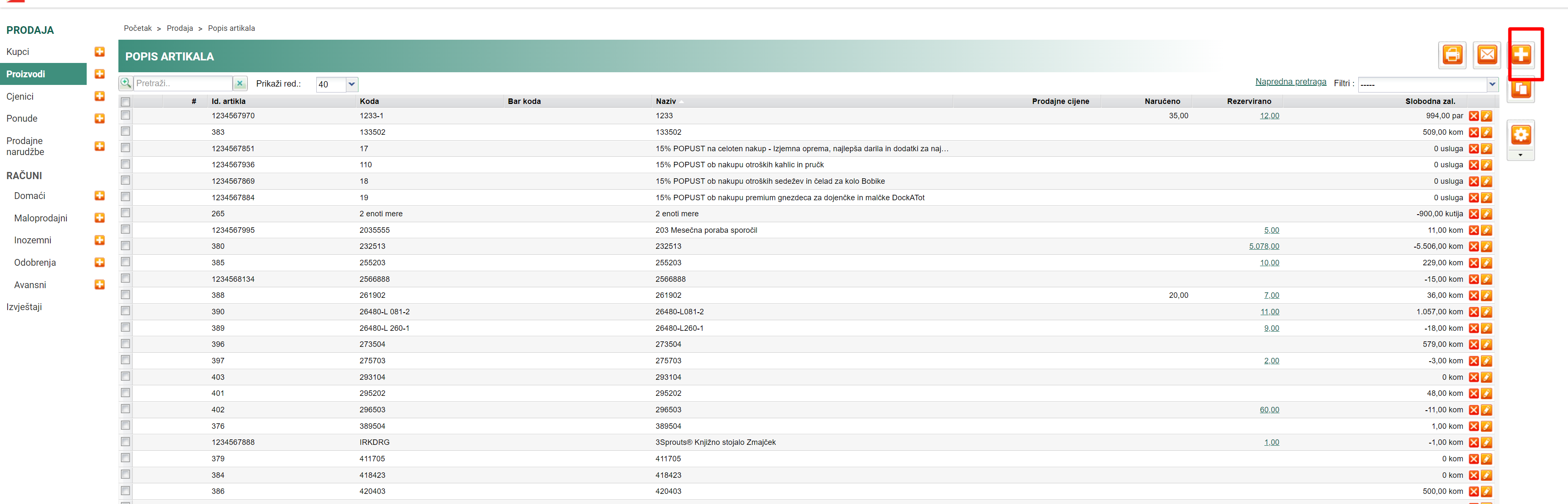This screenshot has height=504, width=1568.
Task: Go to Izvještaji in sidebar
Action: [x=25, y=307]
